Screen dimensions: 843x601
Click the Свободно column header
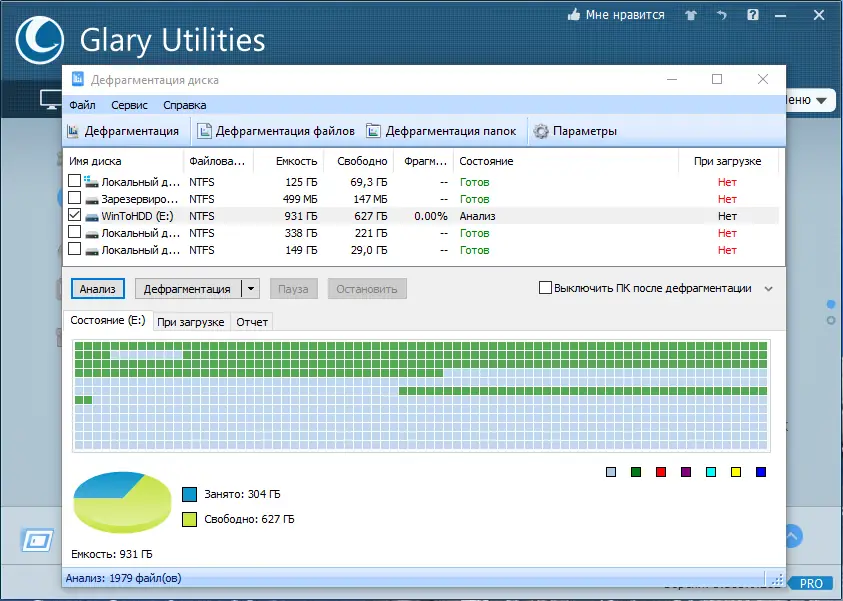pyautogui.click(x=359, y=161)
